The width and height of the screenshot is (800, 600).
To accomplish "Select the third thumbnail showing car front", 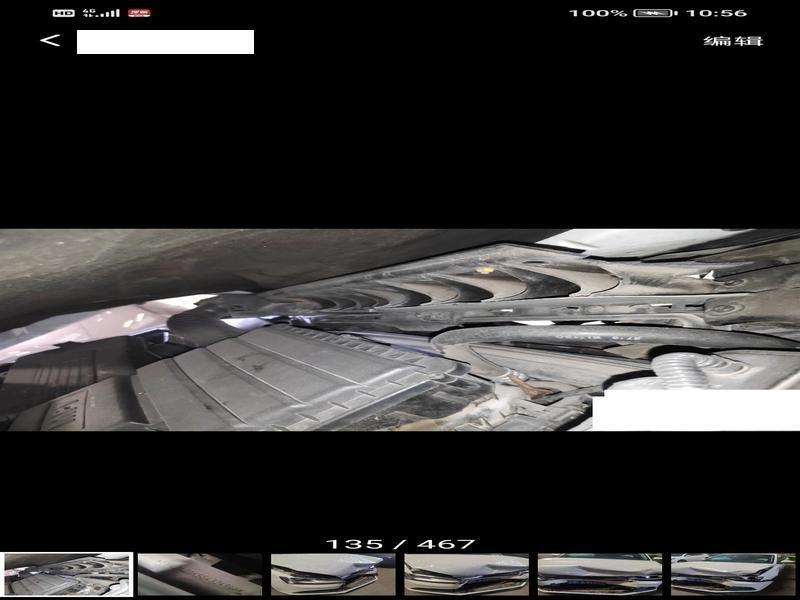I will click(x=333, y=574).
